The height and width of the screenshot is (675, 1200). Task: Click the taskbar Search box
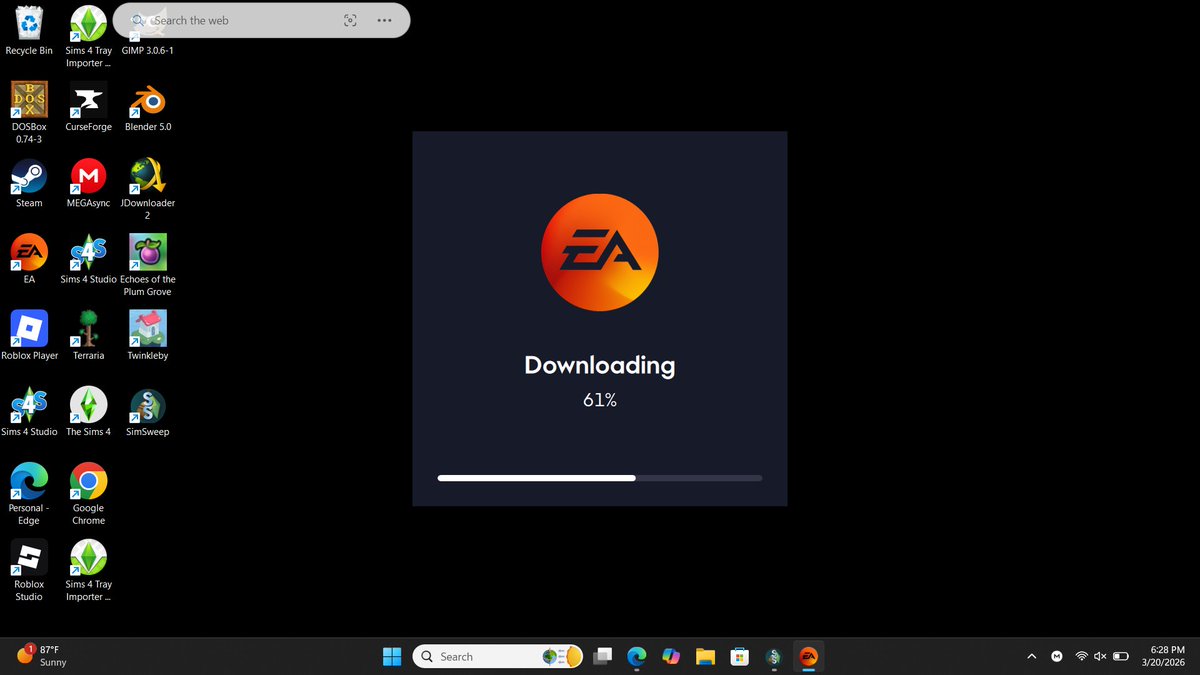(498, 656)
